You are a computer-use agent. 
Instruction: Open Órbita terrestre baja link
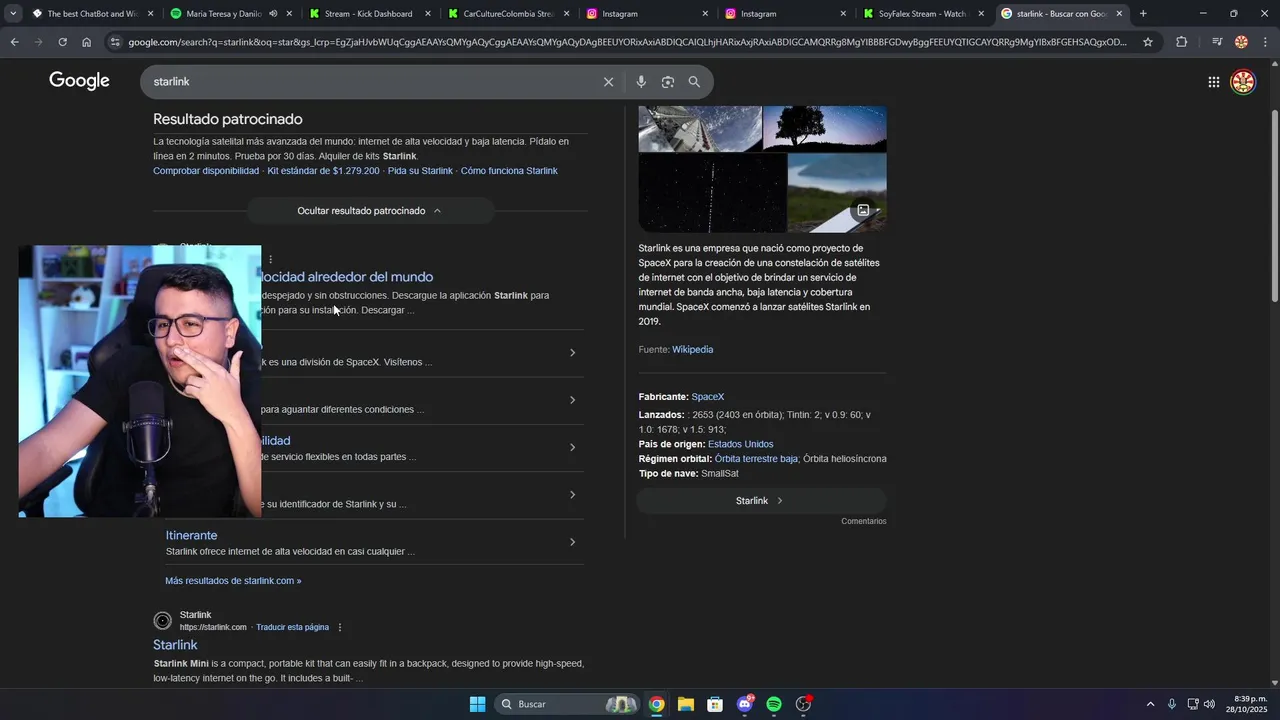(x=756, y=459)
